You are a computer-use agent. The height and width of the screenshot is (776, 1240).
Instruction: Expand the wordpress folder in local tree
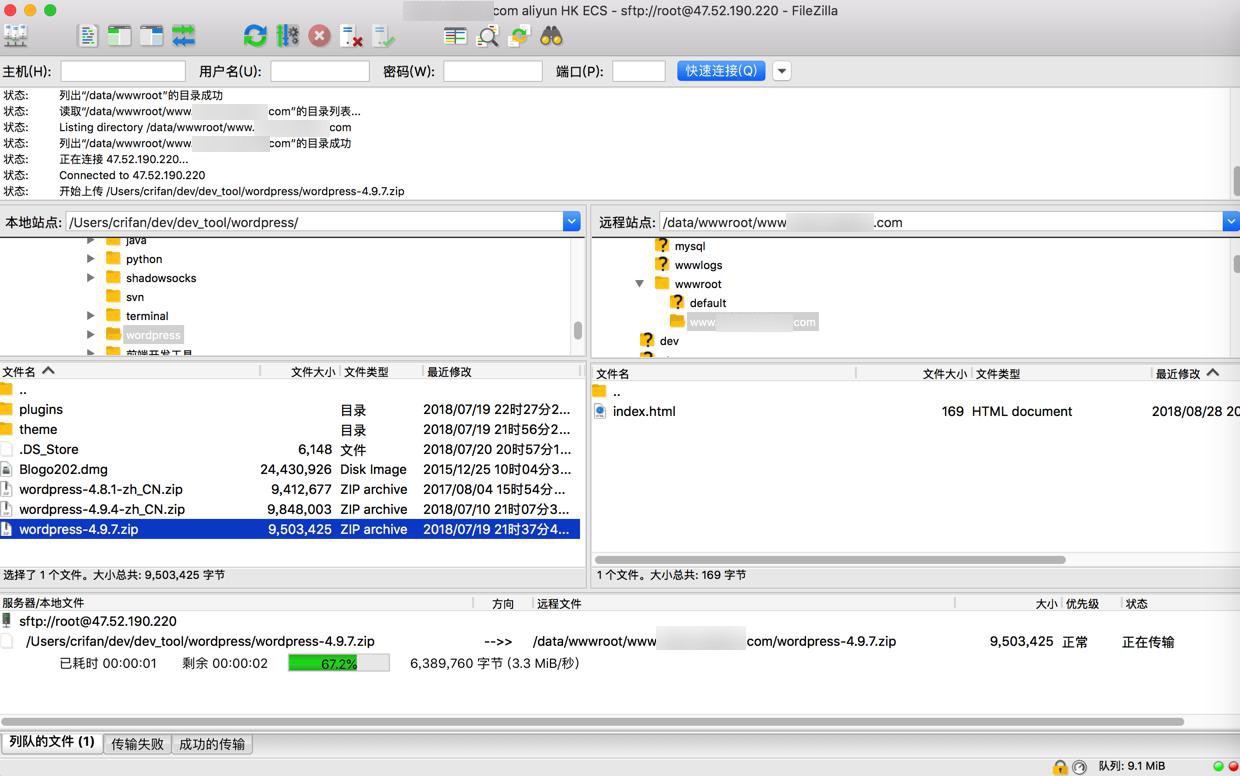coord(91,335)
